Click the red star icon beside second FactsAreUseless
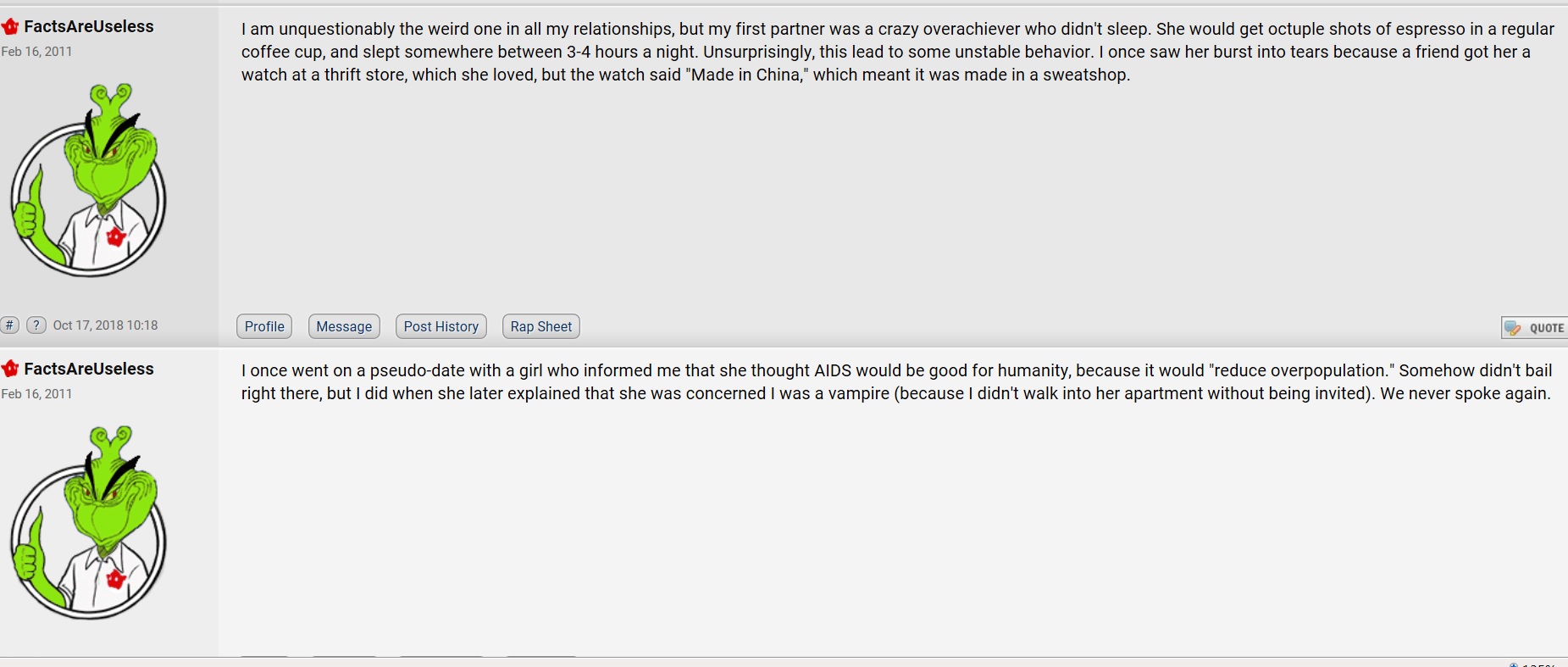This screenshot has width=1568, height=667. coord(10,370)
